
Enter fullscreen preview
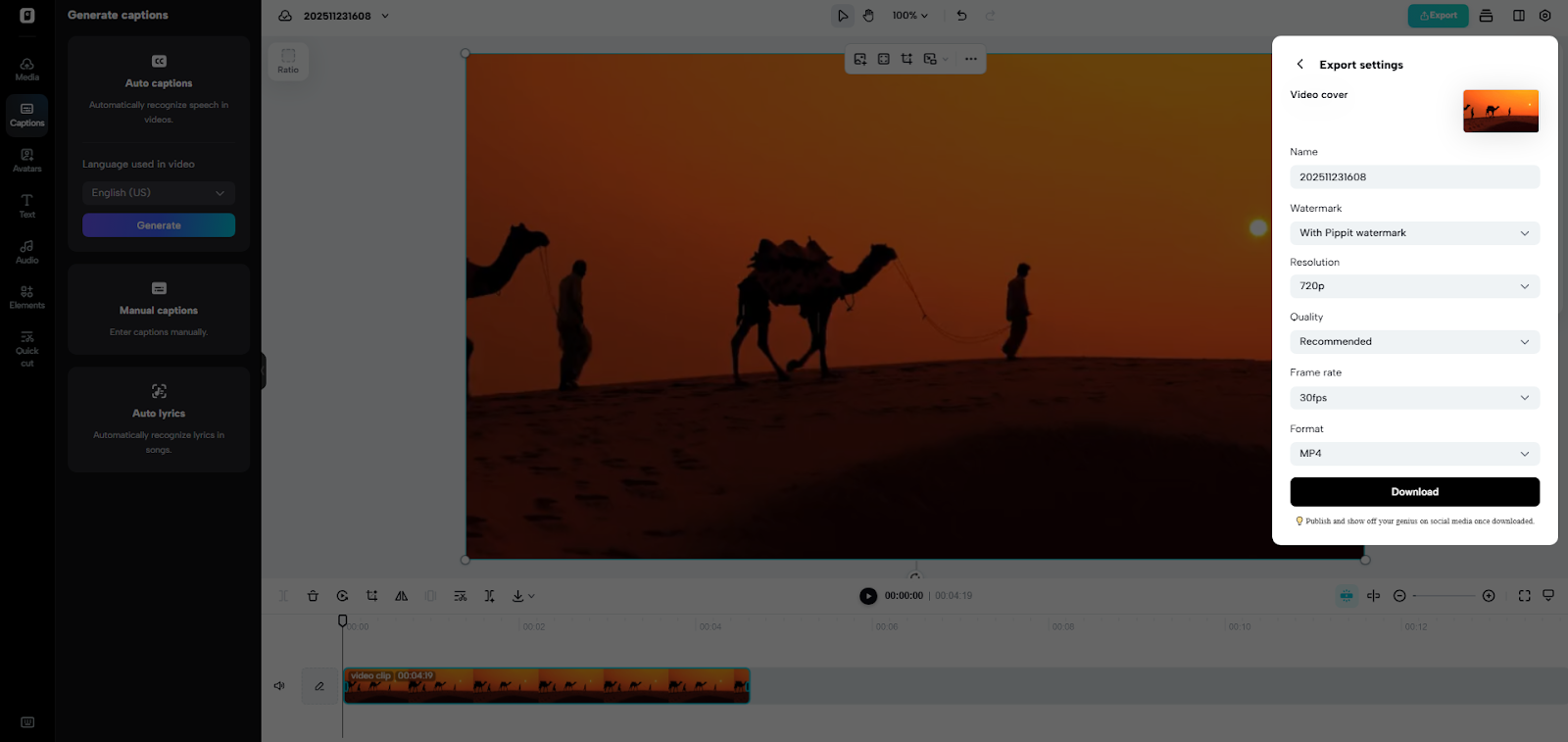[x=1525, y=596]
